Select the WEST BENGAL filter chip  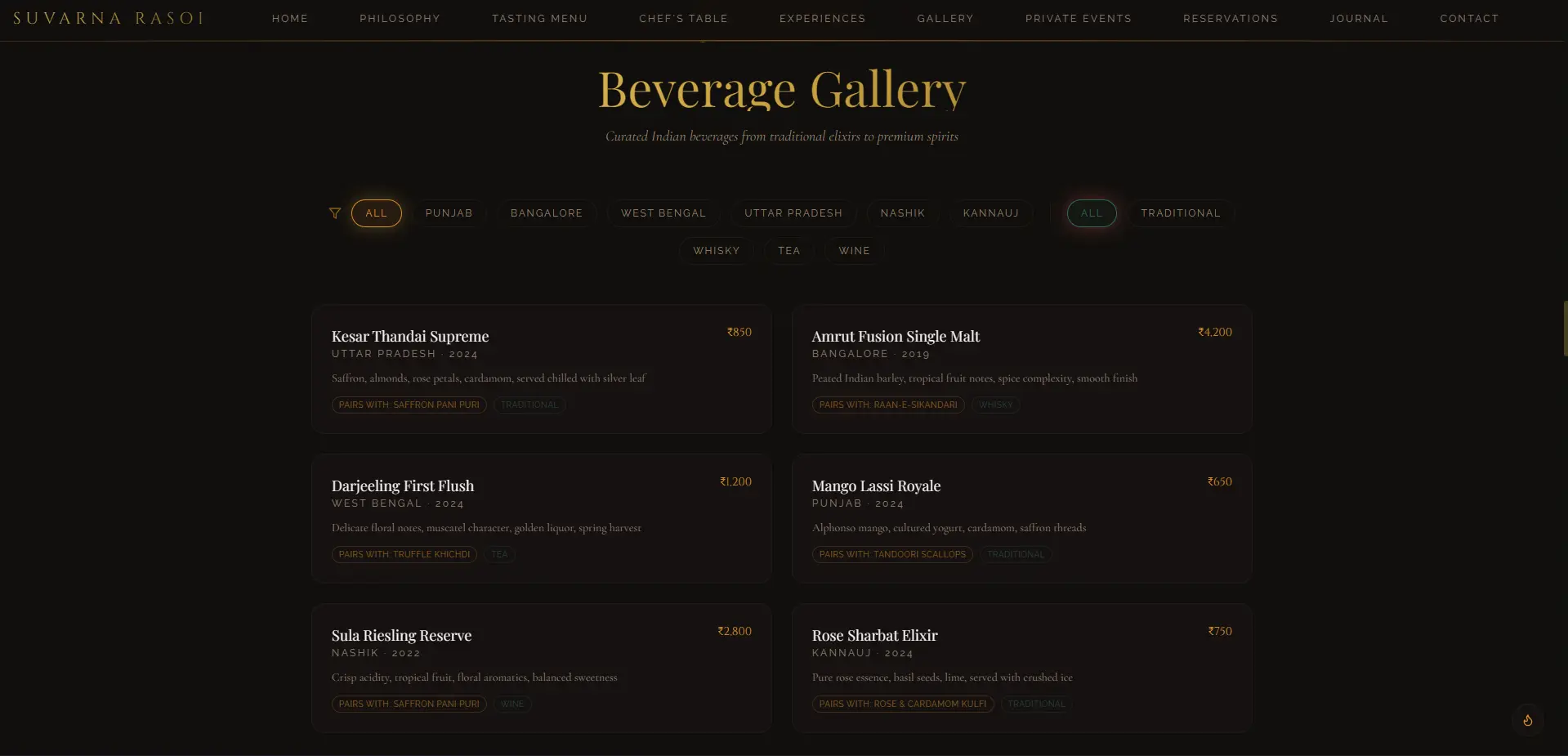coord(663,213)
